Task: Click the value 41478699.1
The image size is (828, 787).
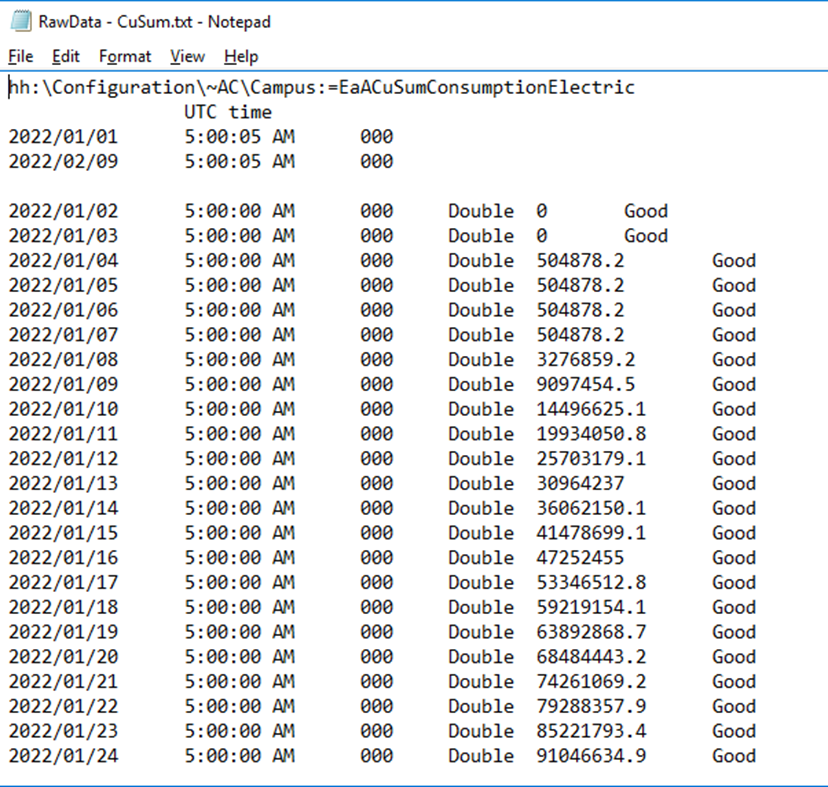Action: point(591,534)
